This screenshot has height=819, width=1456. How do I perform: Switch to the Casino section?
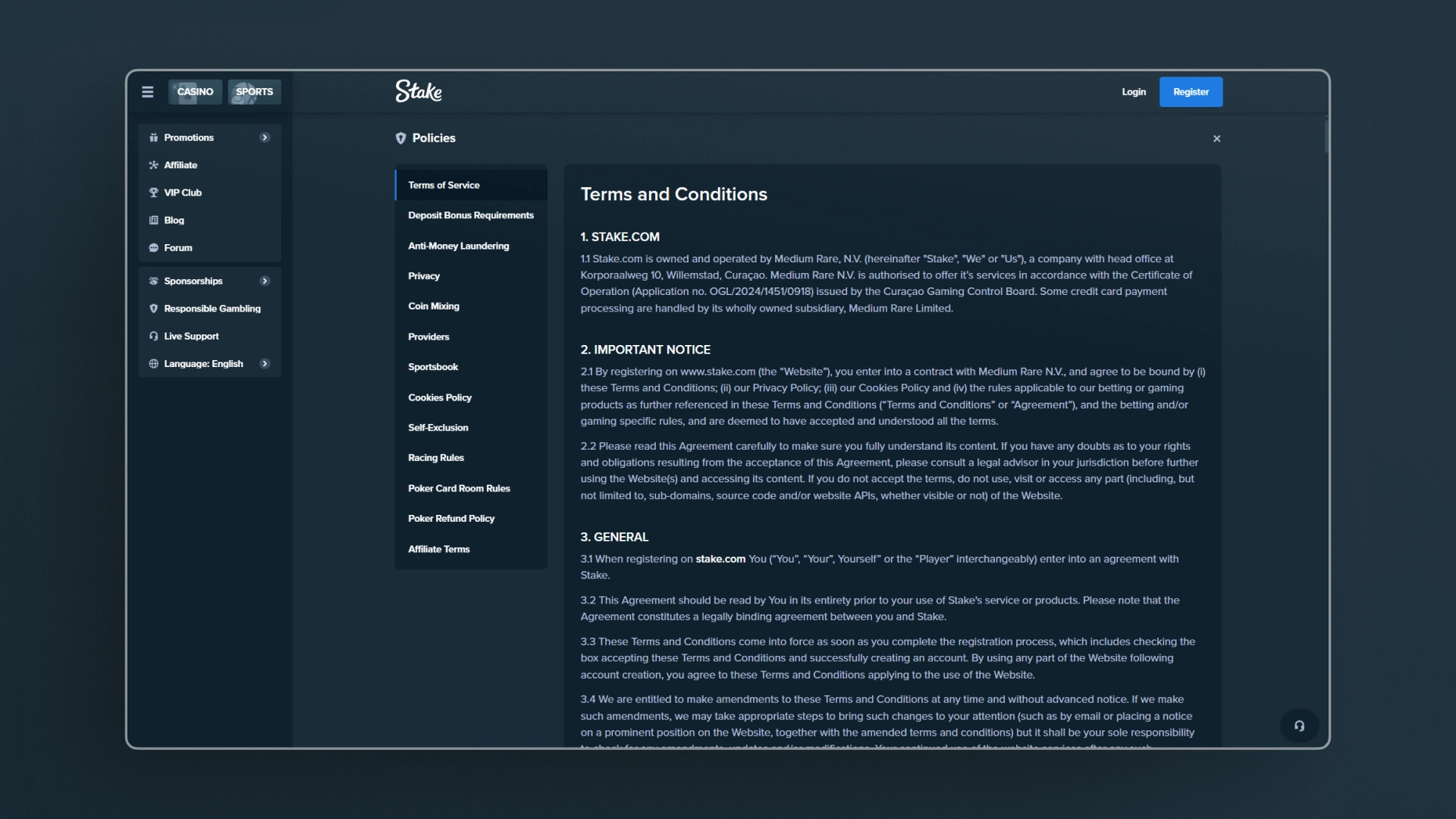pyautogui.click(x=195, y=92)
